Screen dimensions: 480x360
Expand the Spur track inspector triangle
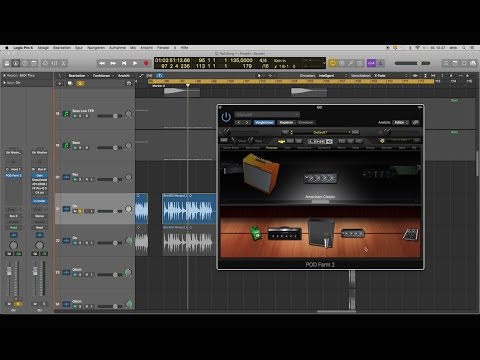coord(4,83)
